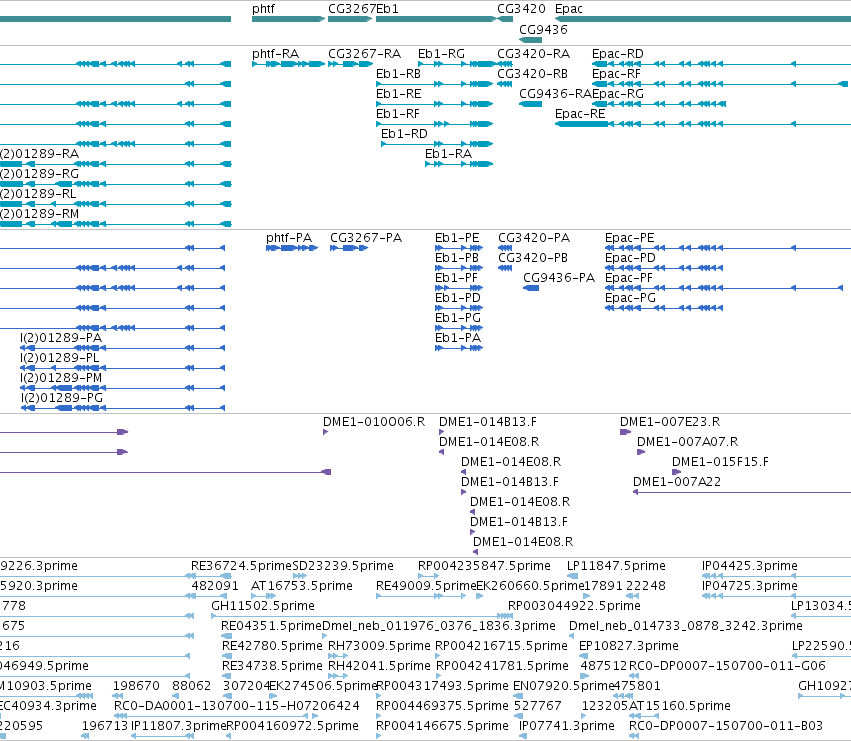This screenshot has width=851, height=741.
Task: Click the Dmel_neb_014733_0878_3242.3prime label
Action: point(685,626)
